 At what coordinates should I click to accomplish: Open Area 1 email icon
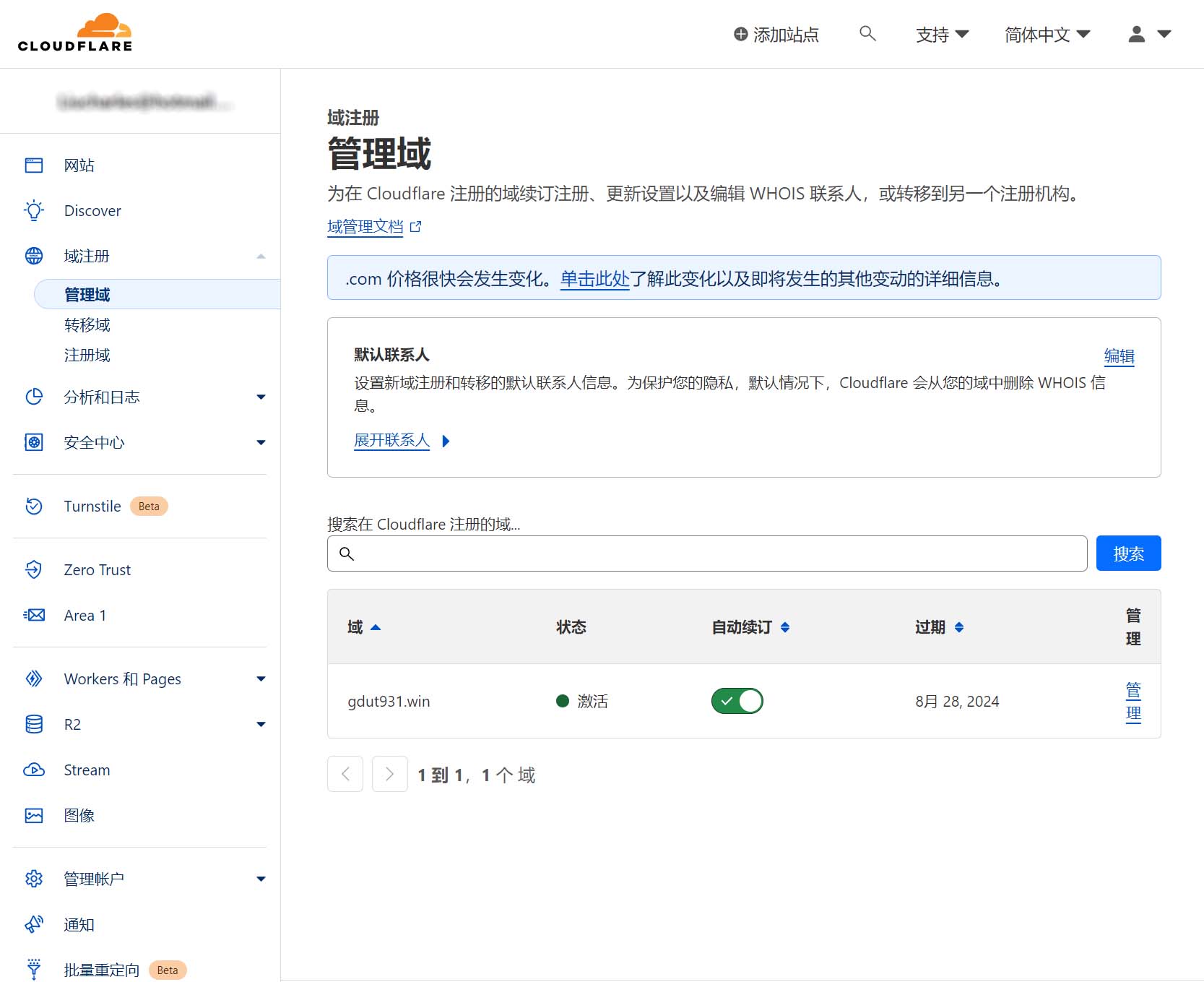(34, 615)
